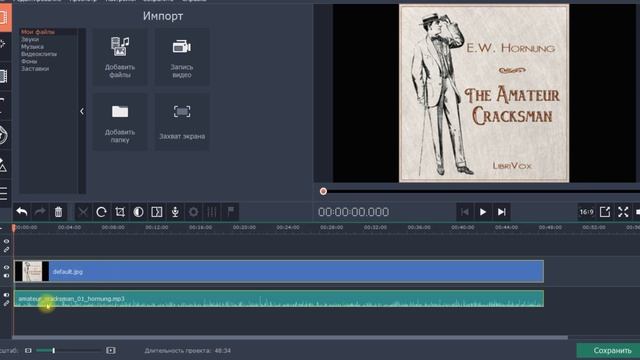The image size is (640, 360).
Task: Open the Transitions tab in left sidebar
Action: [x=4, y=76]
